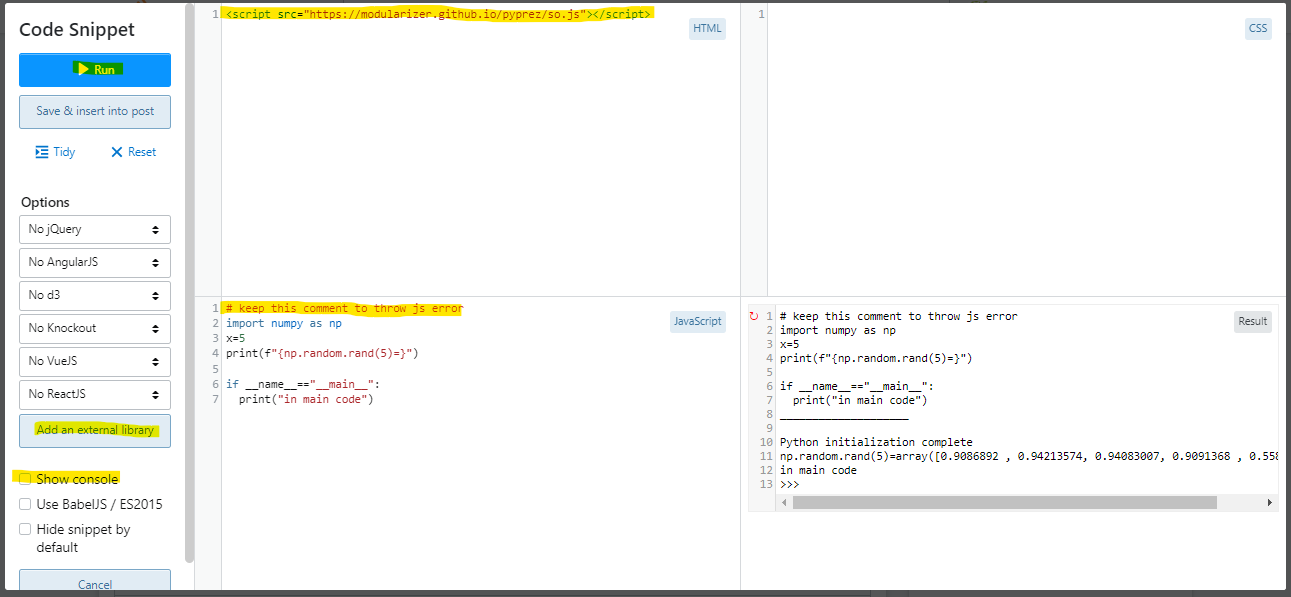The height and width of the screenshot is (597, 1291).
Task: Click the script src line in HTML editor
Action: coord(439,14)
